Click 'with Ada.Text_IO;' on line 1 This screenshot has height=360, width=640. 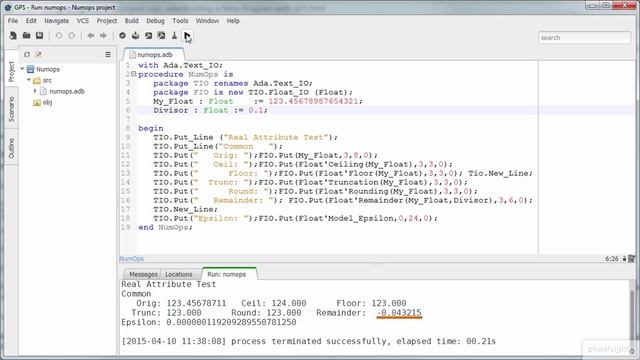click(180, 65)
